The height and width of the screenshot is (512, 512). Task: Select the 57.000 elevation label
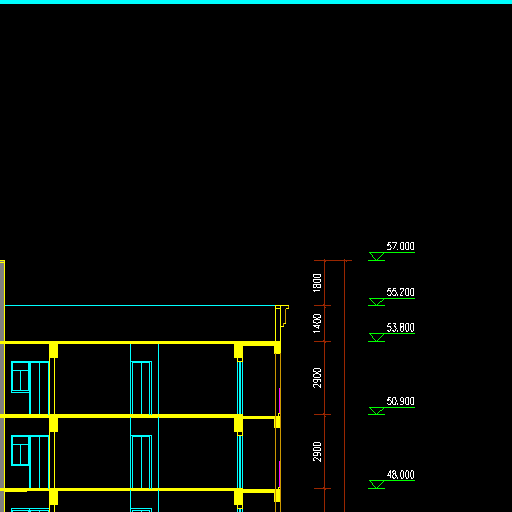pyautogui.click(x=400, y=246)
